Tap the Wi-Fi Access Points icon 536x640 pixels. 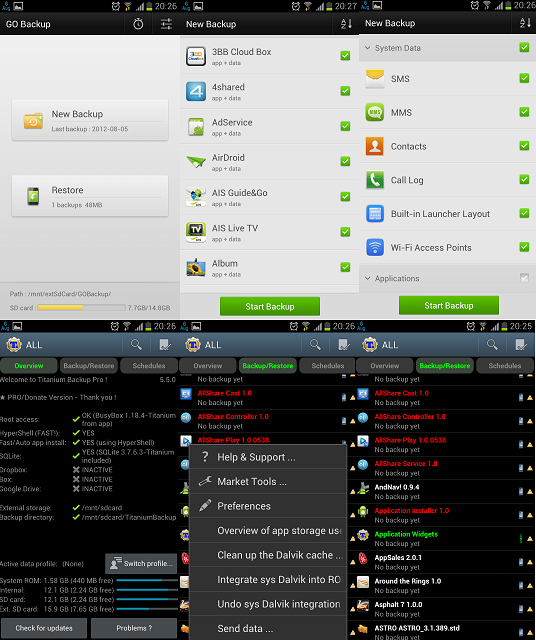pos(375,247)
